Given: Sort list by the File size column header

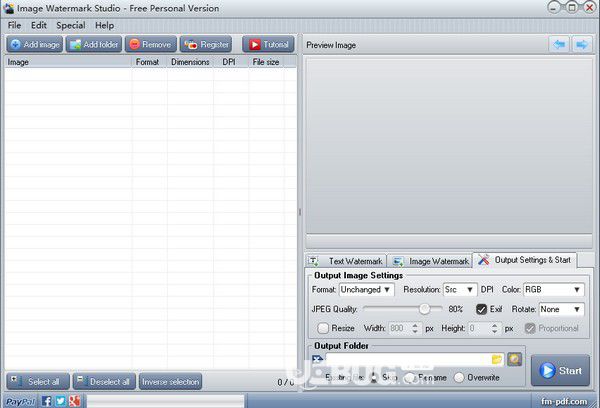Looking at the screenshot, I should coord(266,62).
